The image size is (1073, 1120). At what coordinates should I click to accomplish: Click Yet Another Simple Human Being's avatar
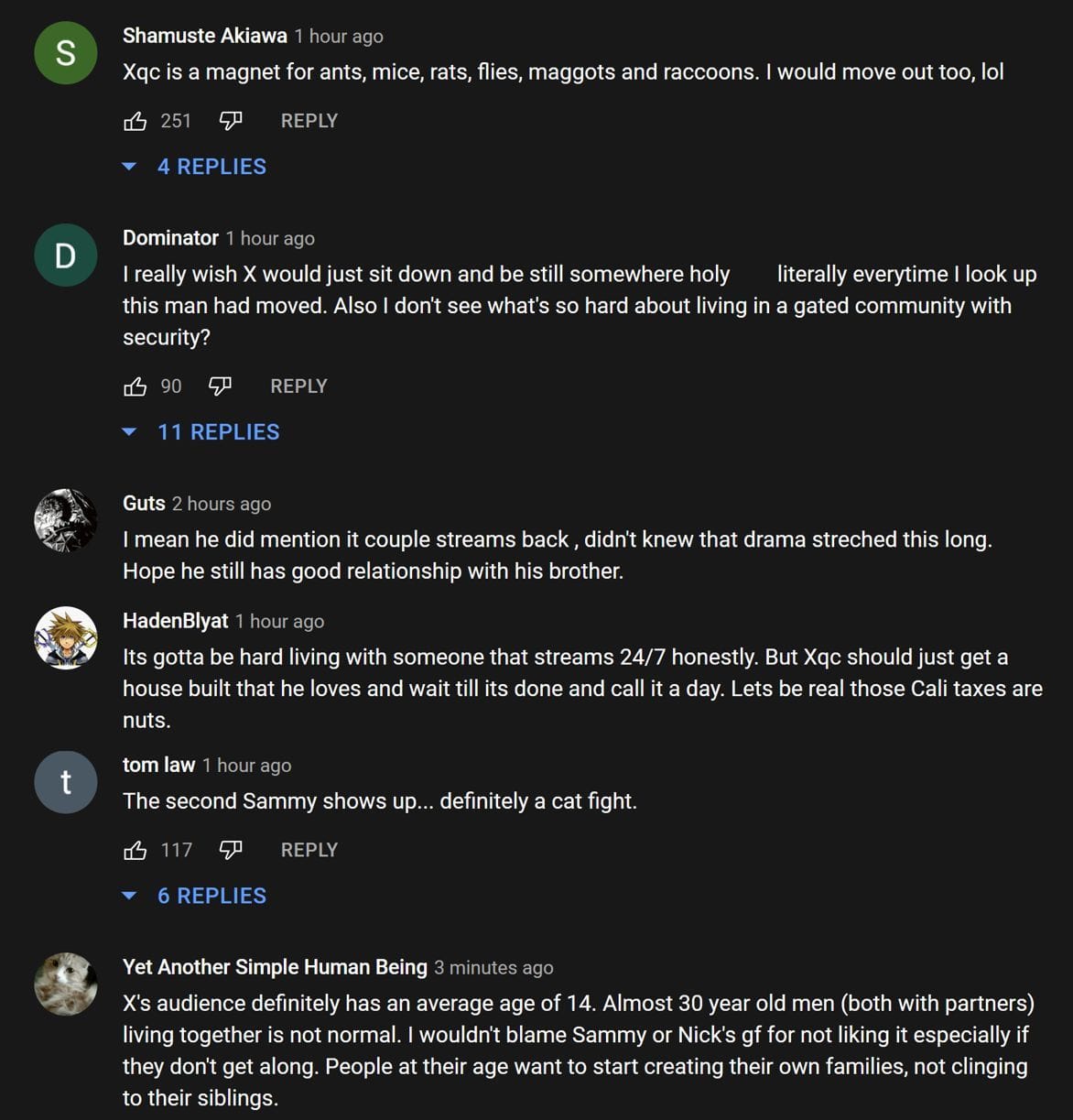[x=65, y=984]
